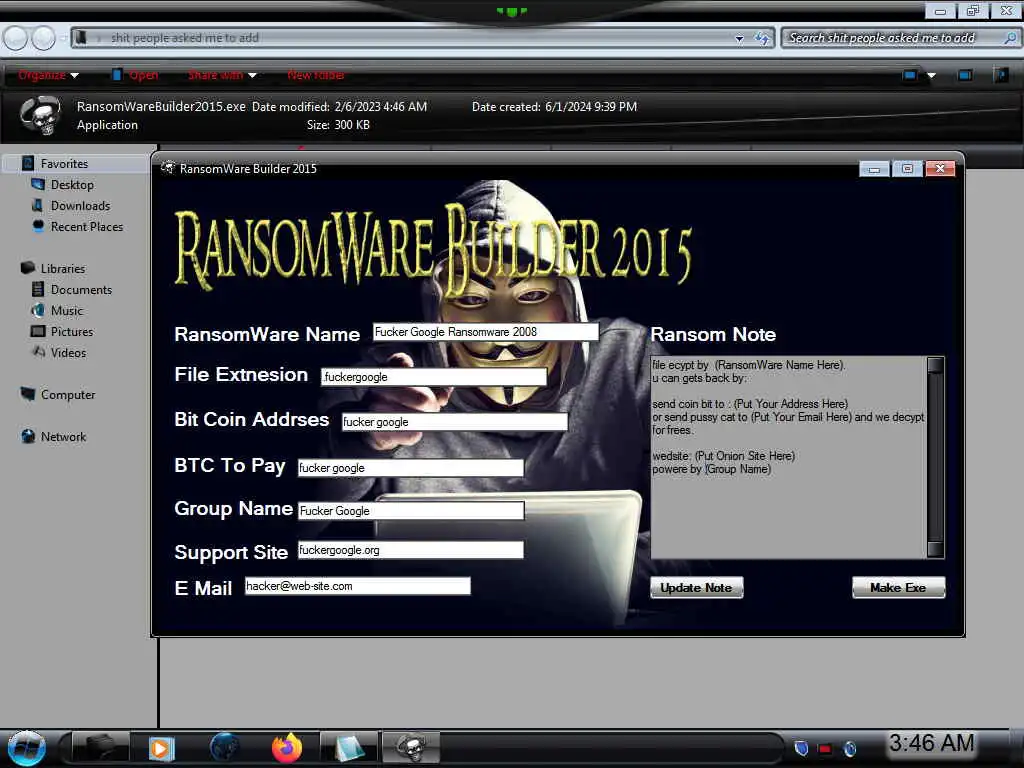Open the notepad-style taskbar icon
The height and width of the screenshot is (768, 1024).
349,748
